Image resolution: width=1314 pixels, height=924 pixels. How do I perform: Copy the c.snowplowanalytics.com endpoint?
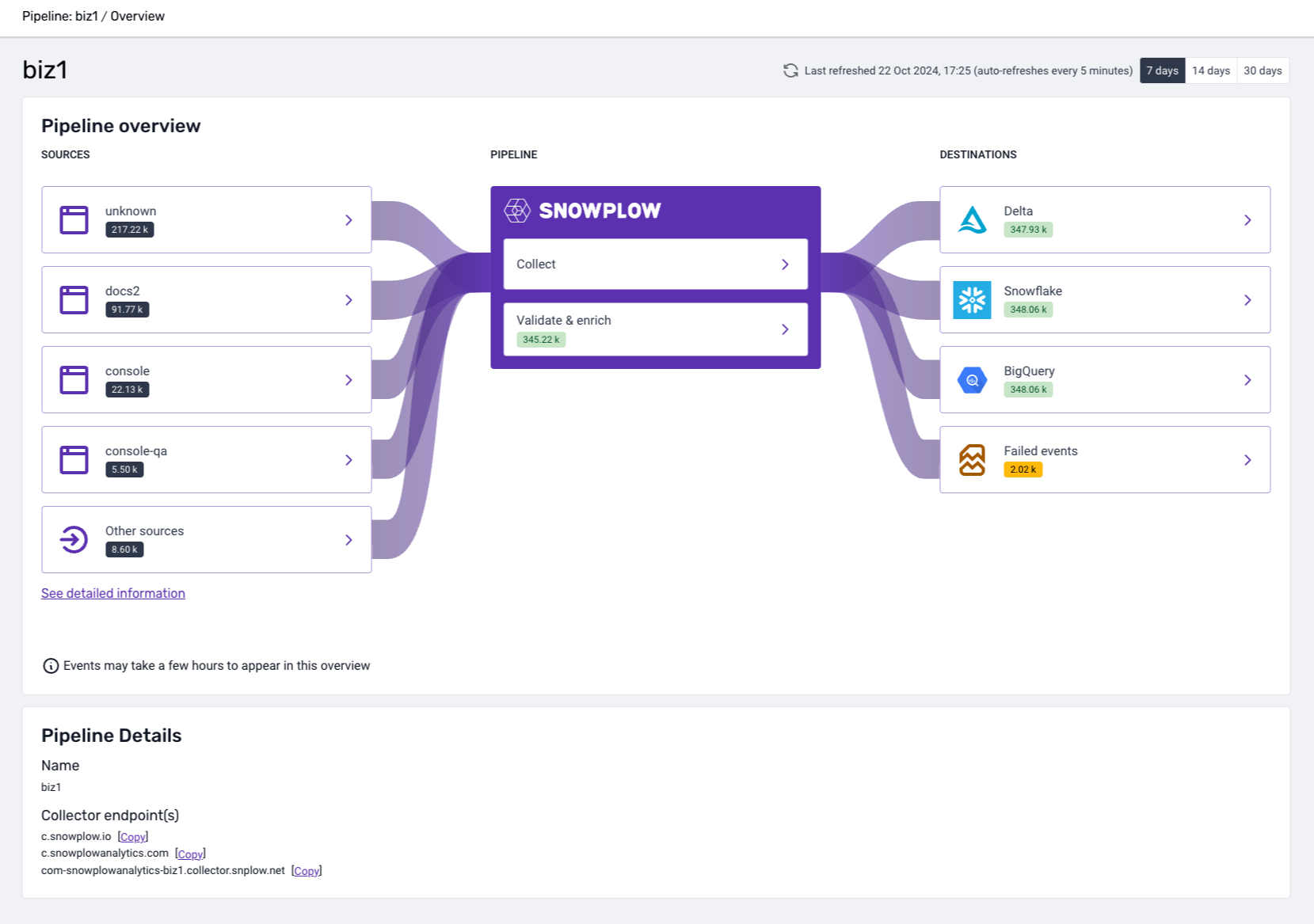190,854
